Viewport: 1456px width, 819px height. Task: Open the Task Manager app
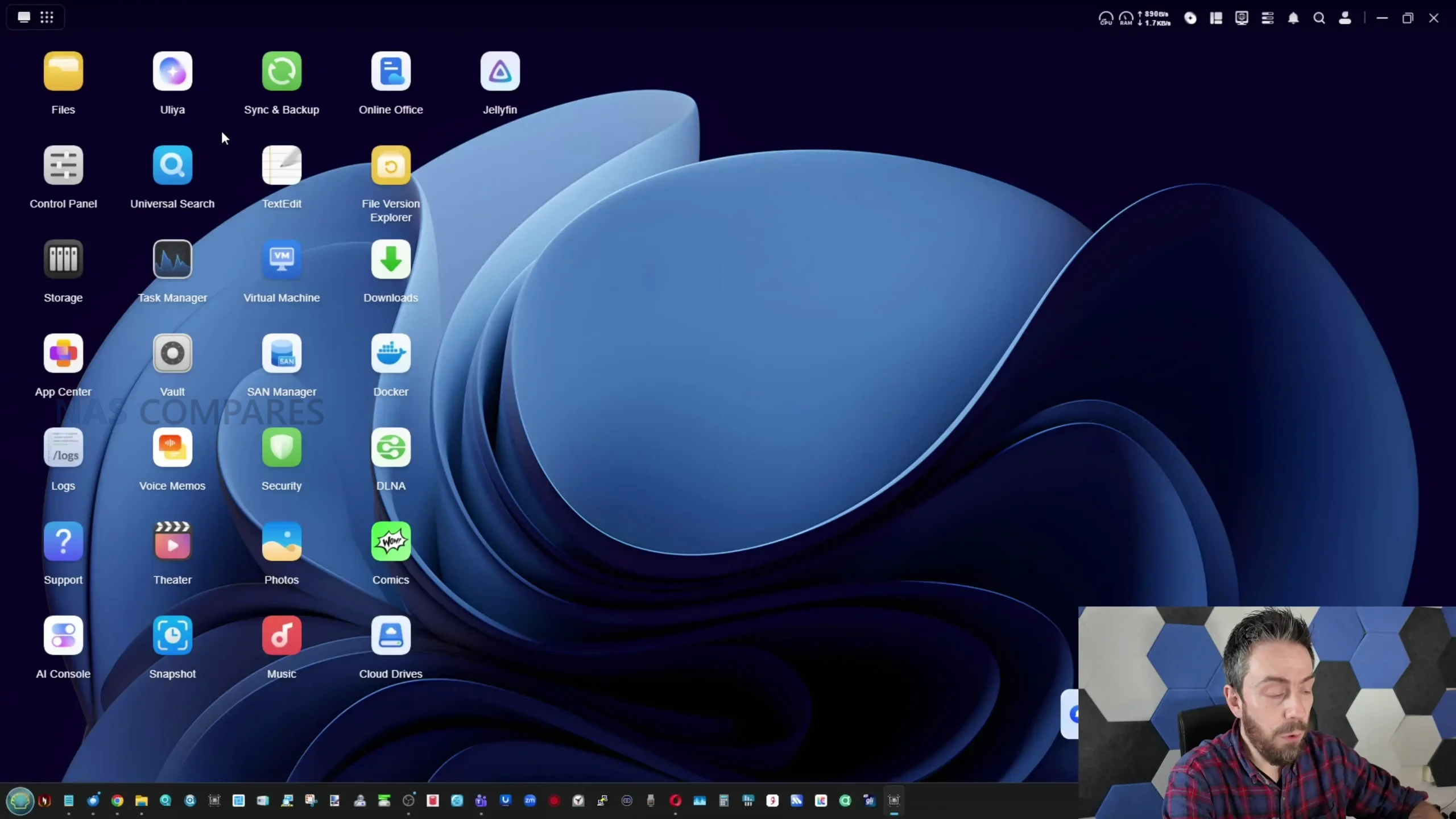click(x=172, y=260)
